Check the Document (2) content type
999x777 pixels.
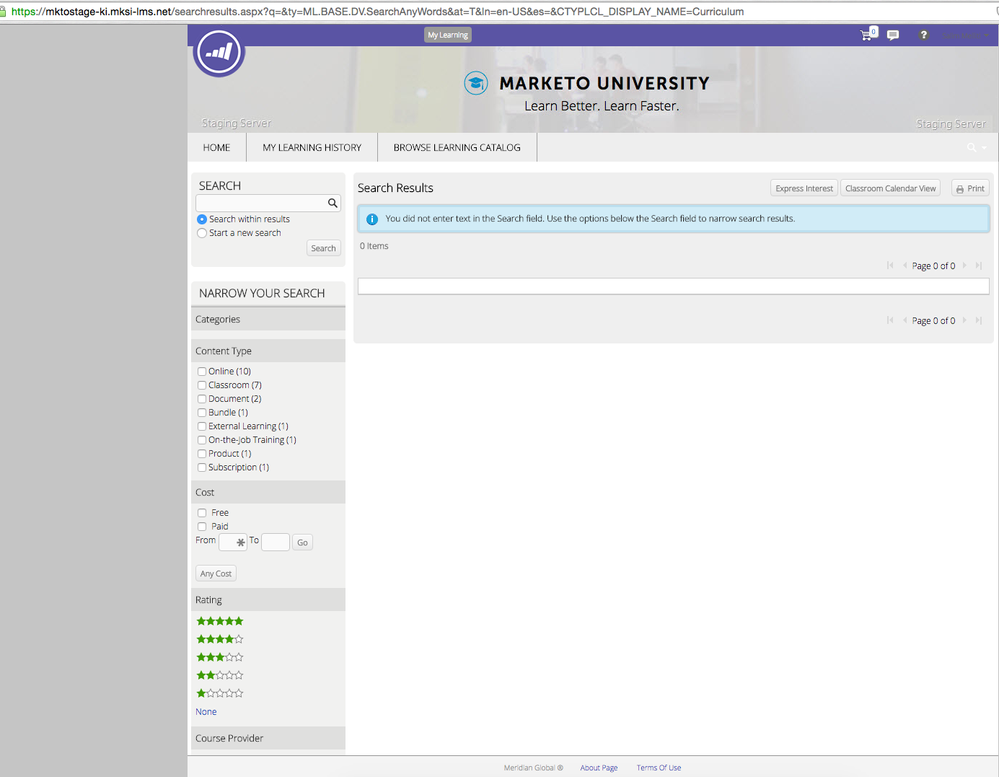click(x=202, y=399)
